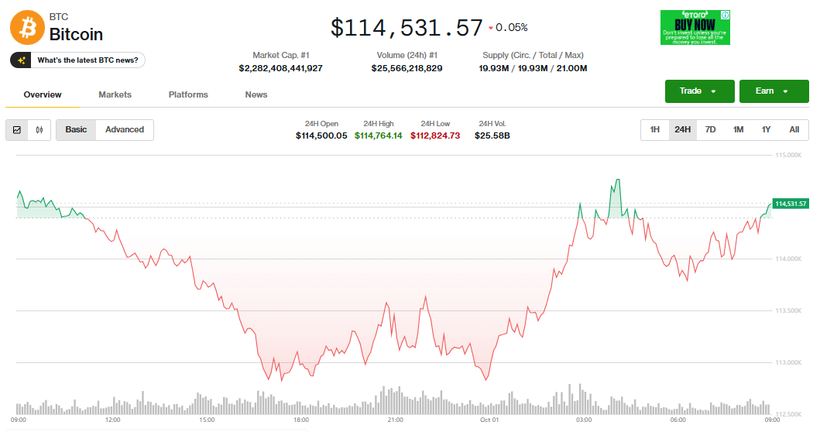This screenshot has height=432, width=820.
Task: Click the ad info icon on eToro banner
Action: 726,15
